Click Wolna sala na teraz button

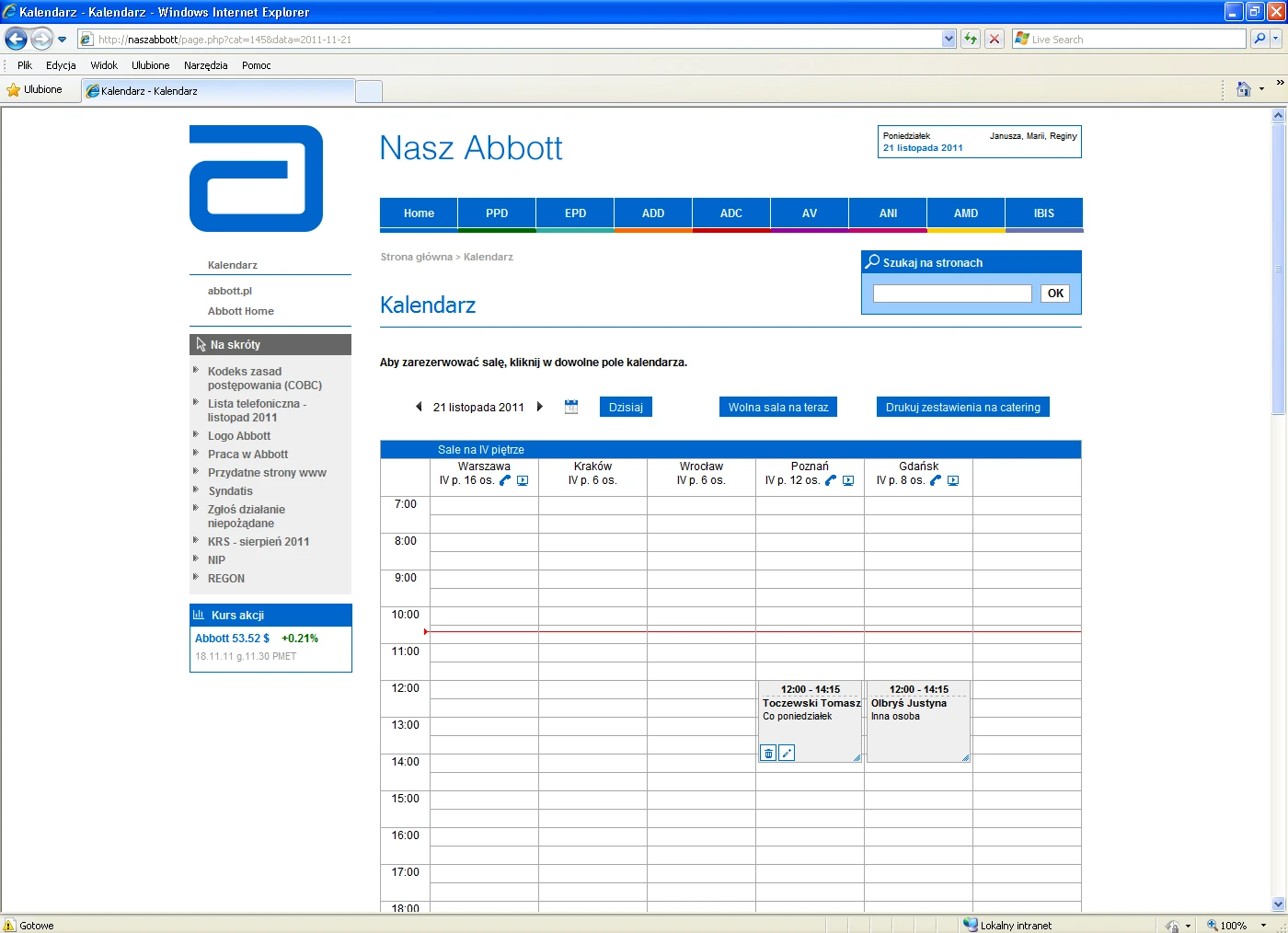tap(778, 407)
